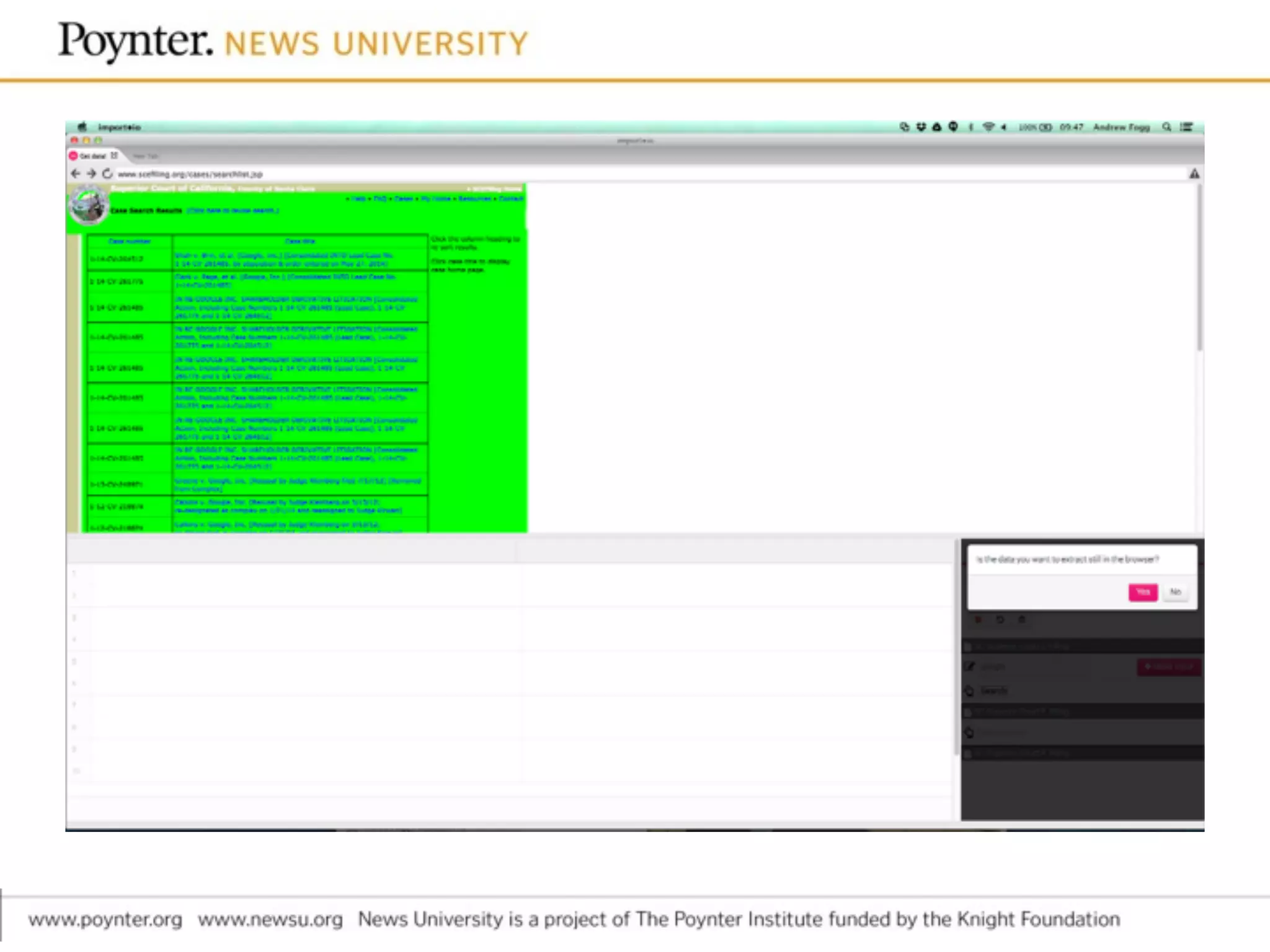The height and width of the screenshot is (952, 1270).
Task: Sort by the Case number column heading
Action: tap(130, 241)
